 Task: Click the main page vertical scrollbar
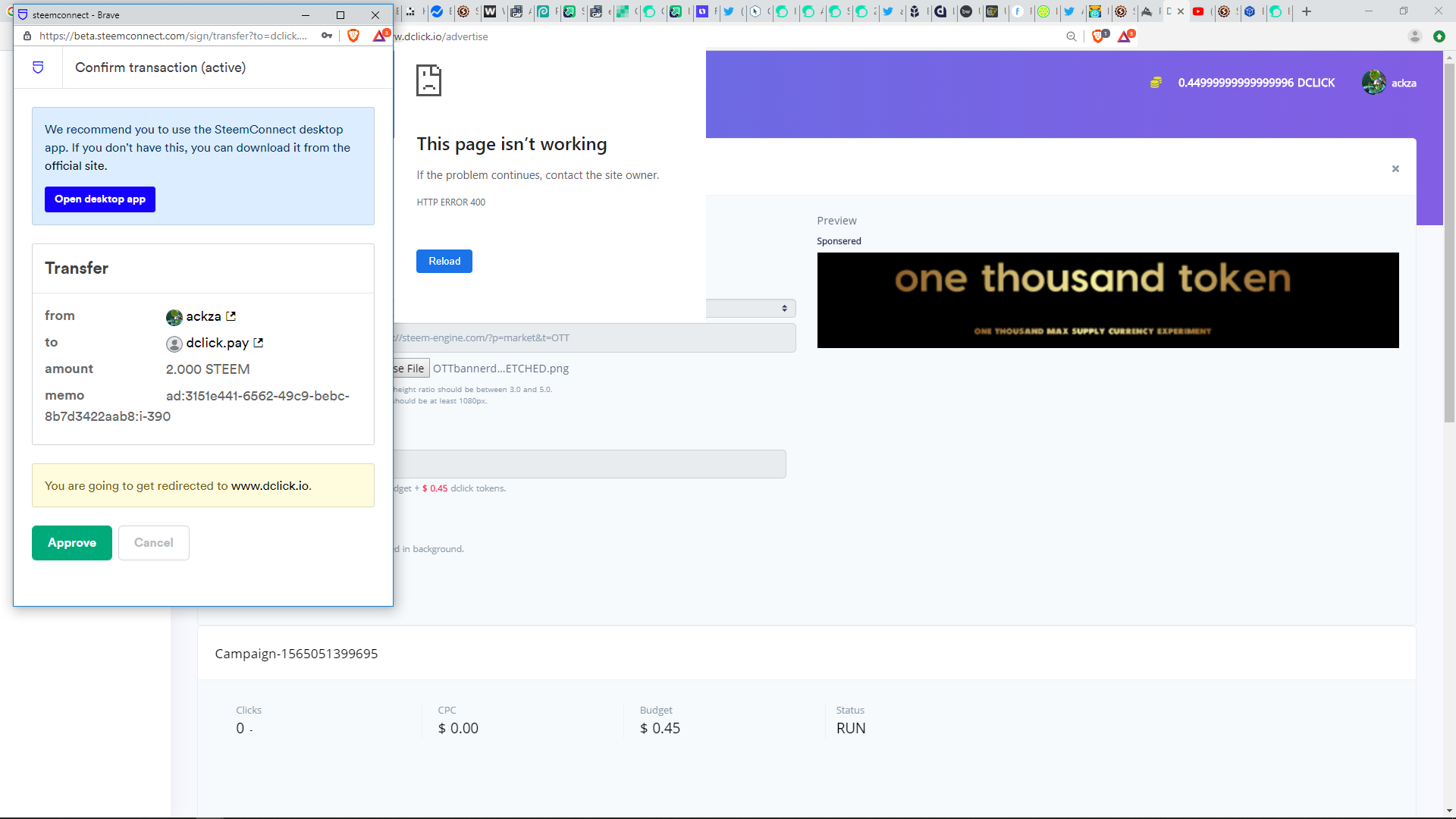coord(1449,243)
